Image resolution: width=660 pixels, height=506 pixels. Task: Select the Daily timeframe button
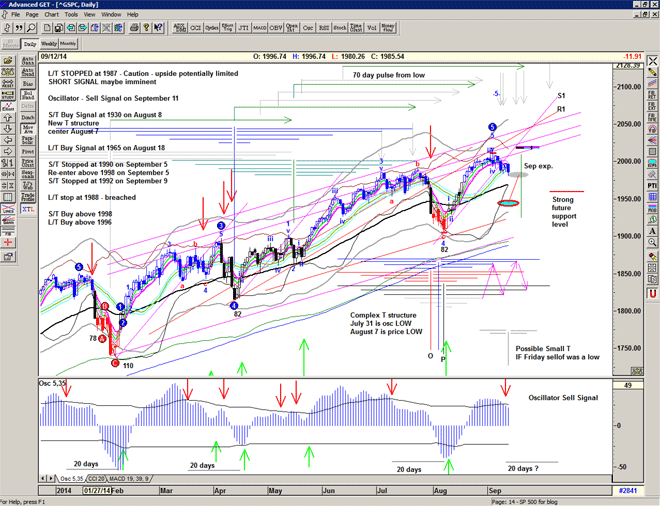tap(29, 43)
